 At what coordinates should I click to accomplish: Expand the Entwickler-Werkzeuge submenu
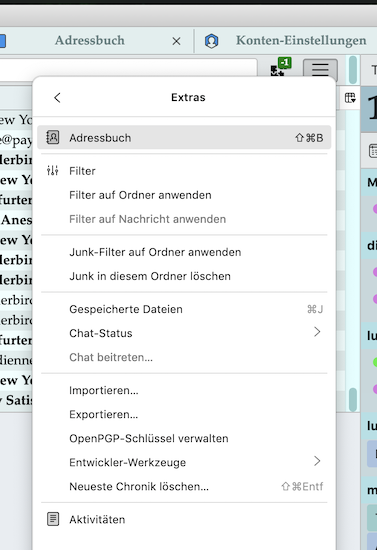[184, 462]
